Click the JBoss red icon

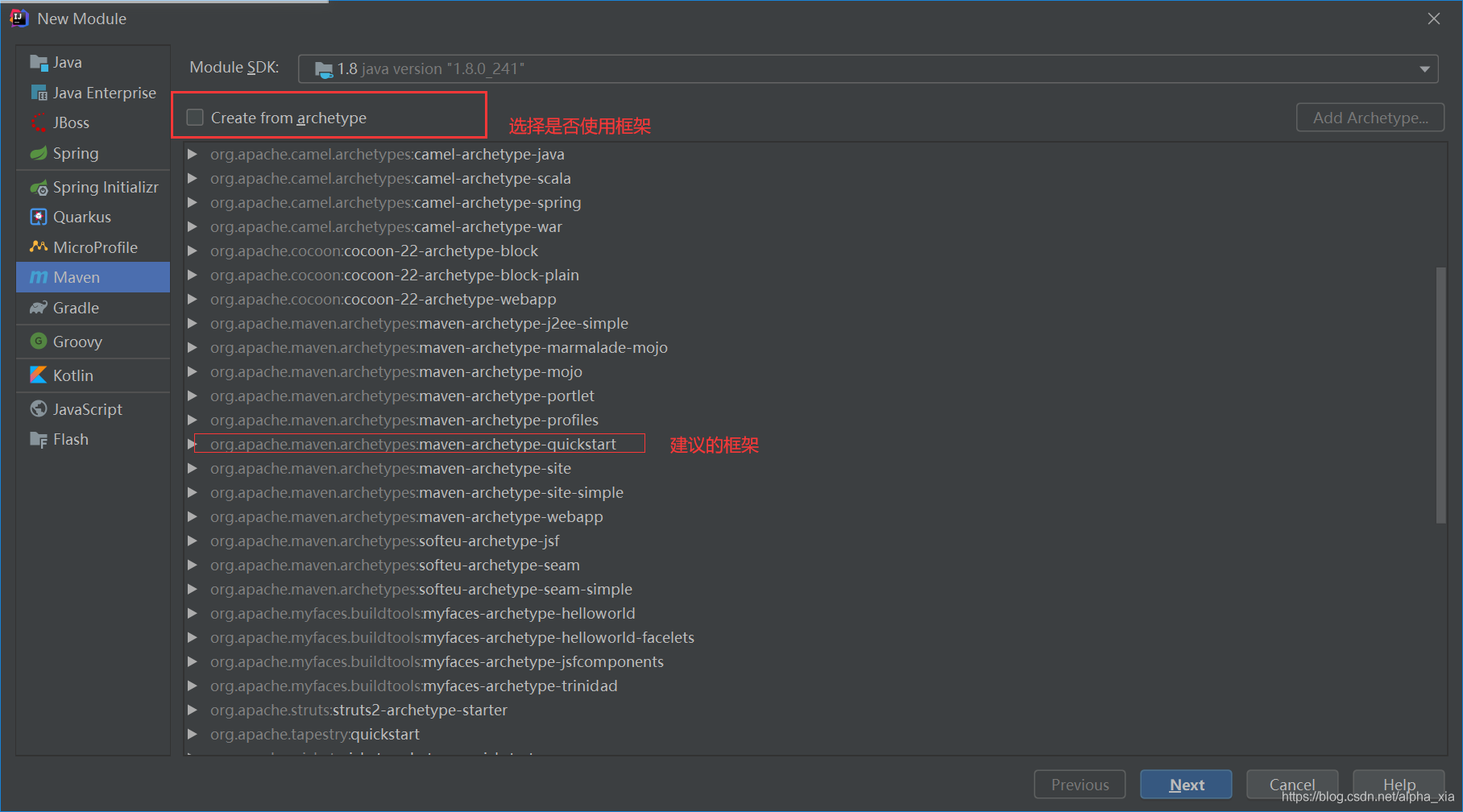tap(39, 123)
